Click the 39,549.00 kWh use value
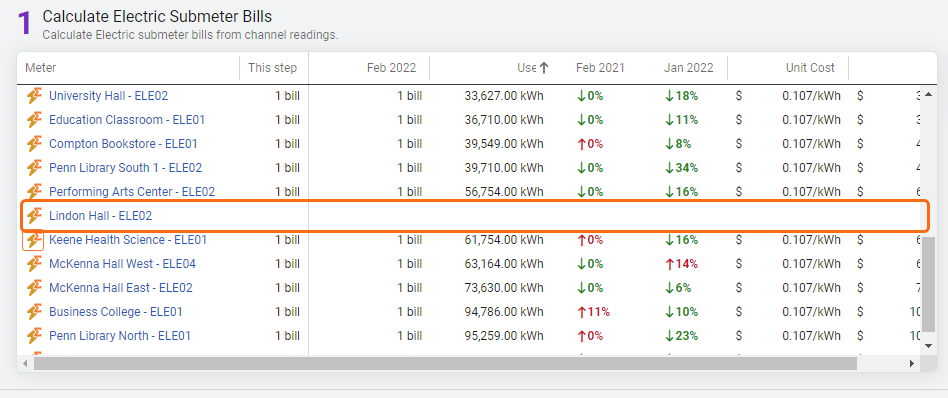The image size is (948, 398). click(x=504, y=144)
